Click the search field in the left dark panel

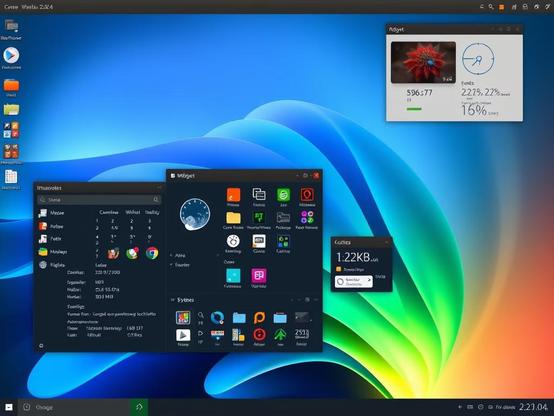coord(99,200)
